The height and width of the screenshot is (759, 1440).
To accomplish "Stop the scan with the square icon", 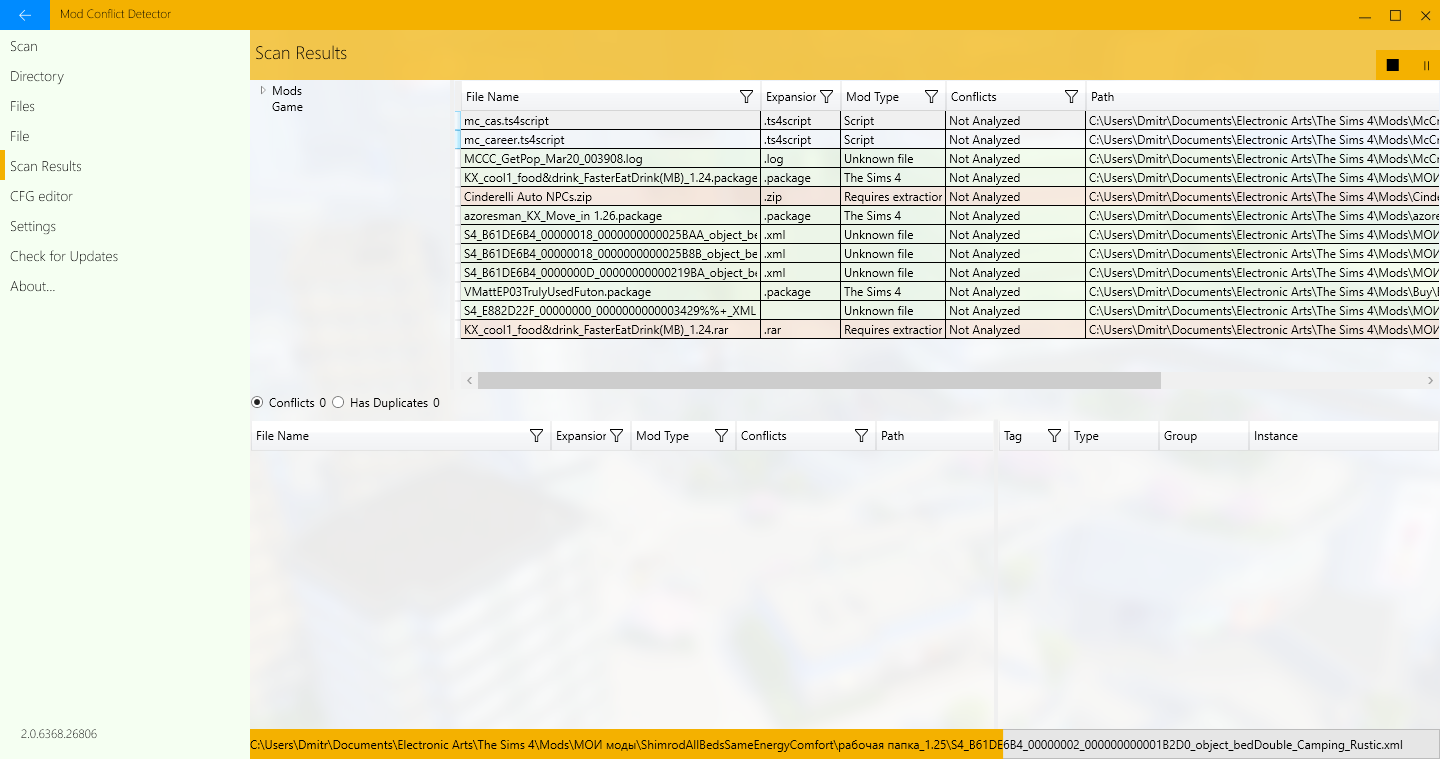I will click(1392, 66).
